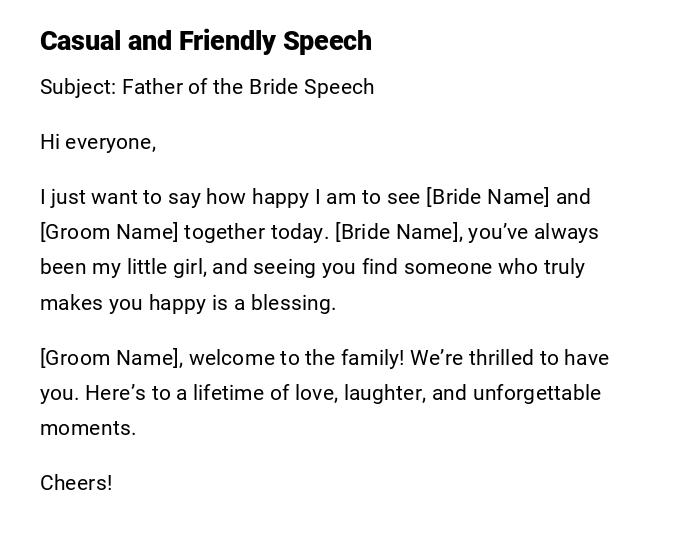The width and height of the screenshot is (700, 546).
Task: Click the "Casual and Friendly Speech" heading
Action: coord(205,41)
